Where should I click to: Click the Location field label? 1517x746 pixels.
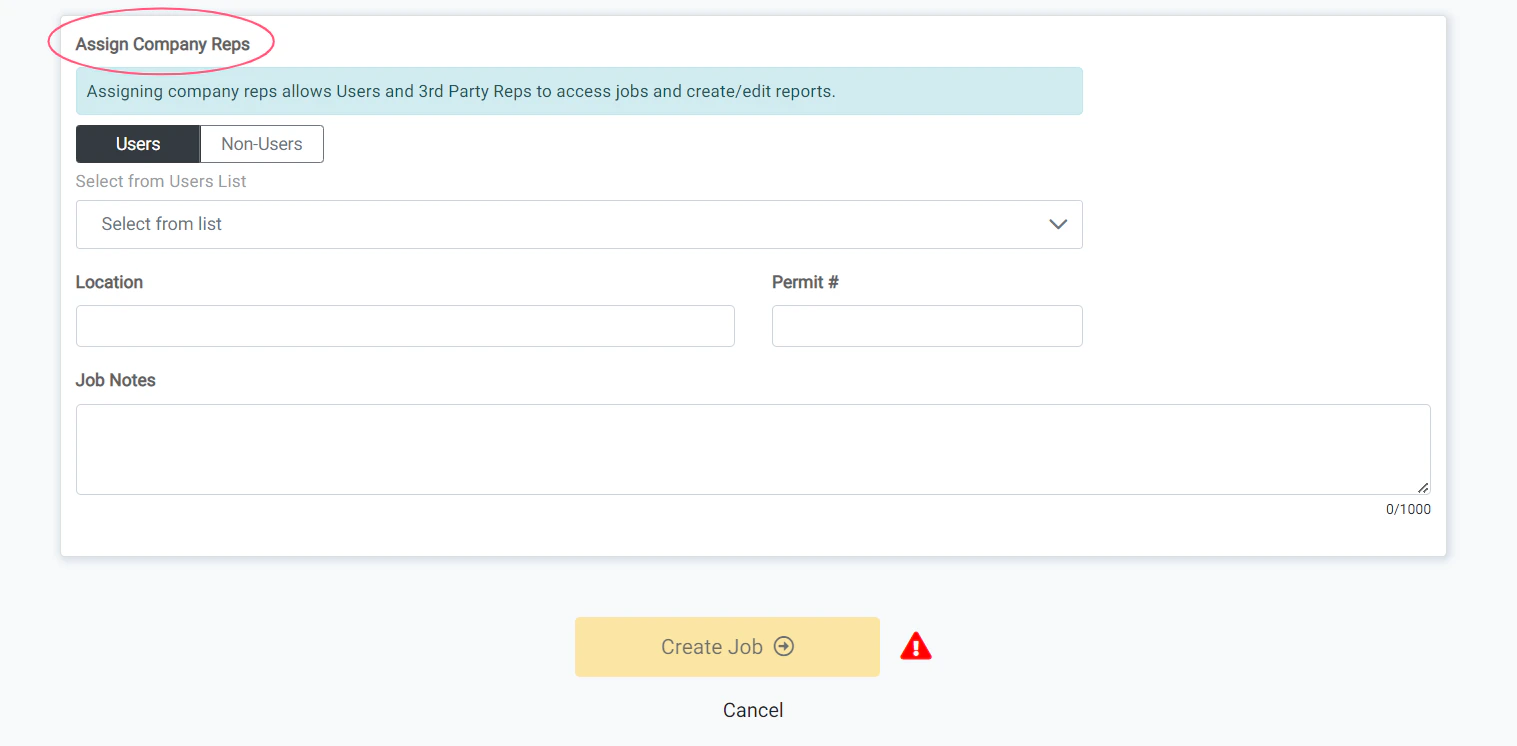tap(109, 282)
